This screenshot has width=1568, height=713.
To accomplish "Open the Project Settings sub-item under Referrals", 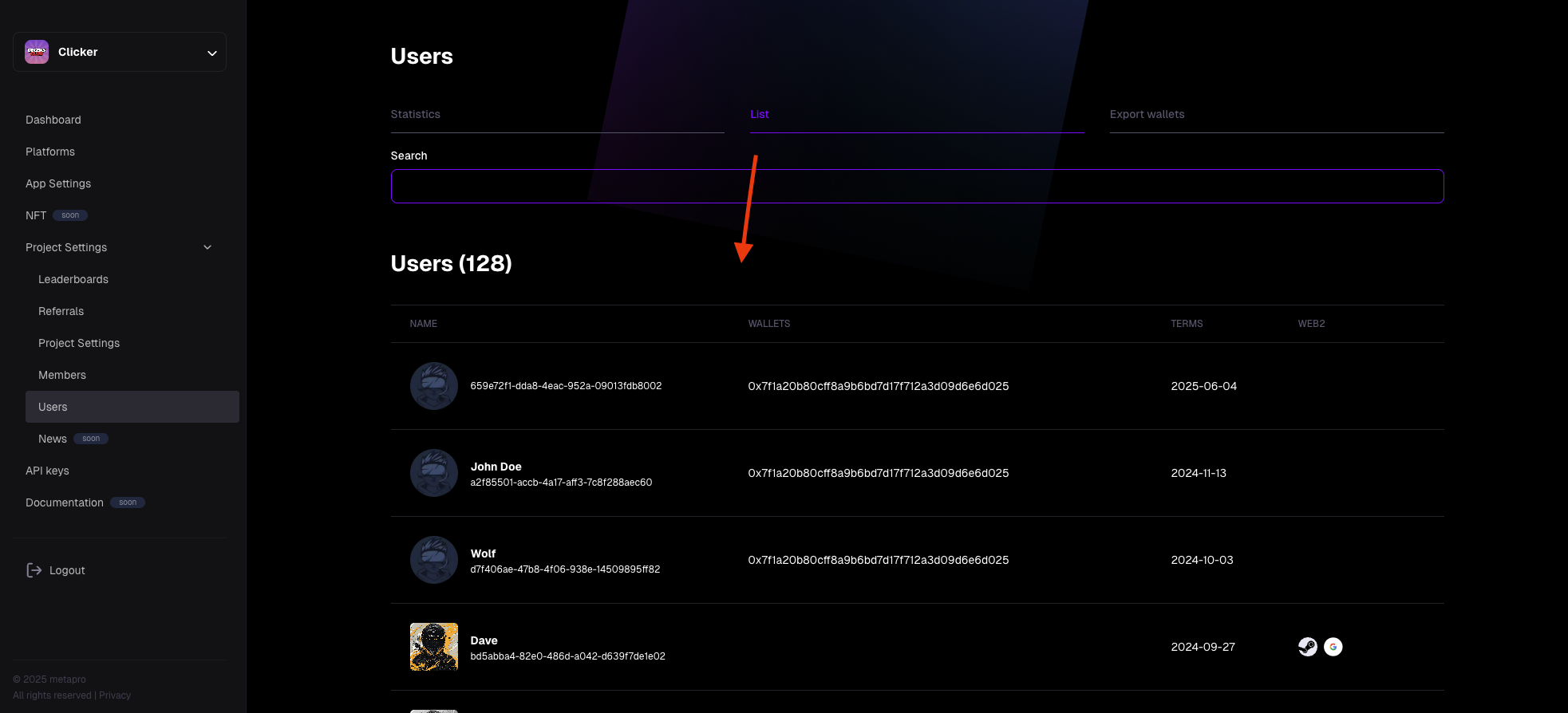I will click(79, 343).
